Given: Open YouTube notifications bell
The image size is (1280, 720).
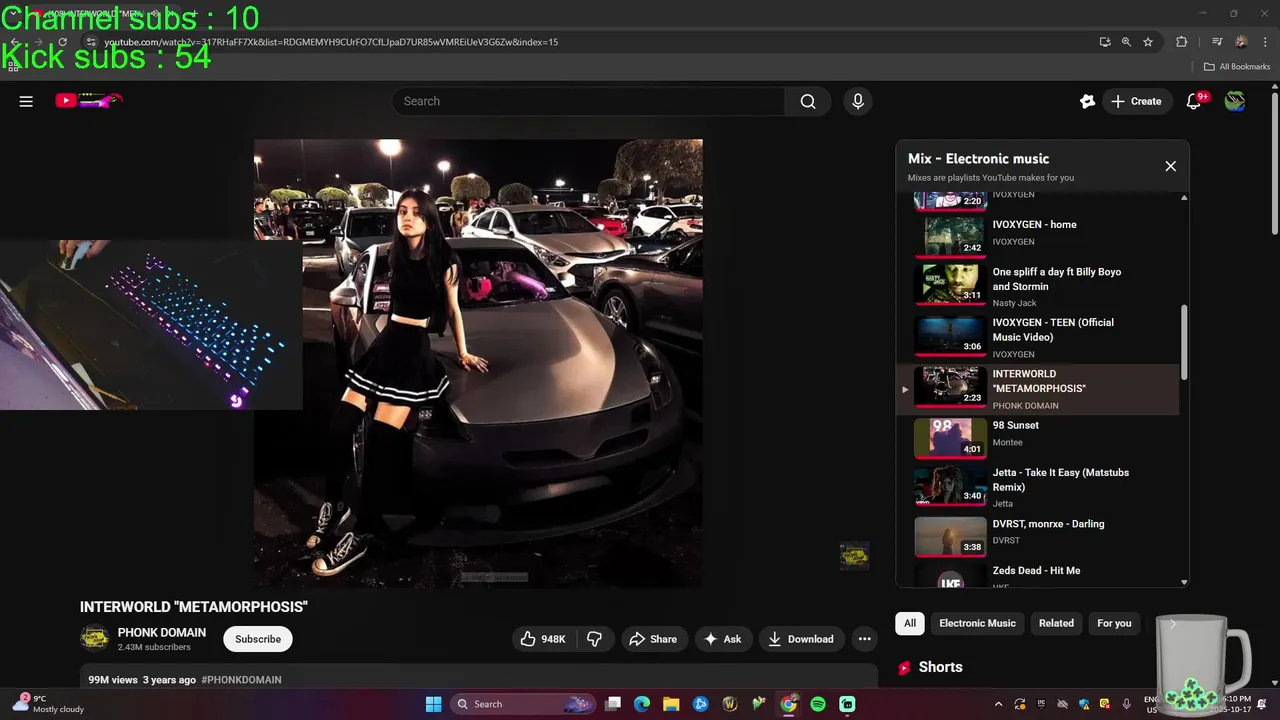Looking at the screenshot, I should tap(1194, 101).
